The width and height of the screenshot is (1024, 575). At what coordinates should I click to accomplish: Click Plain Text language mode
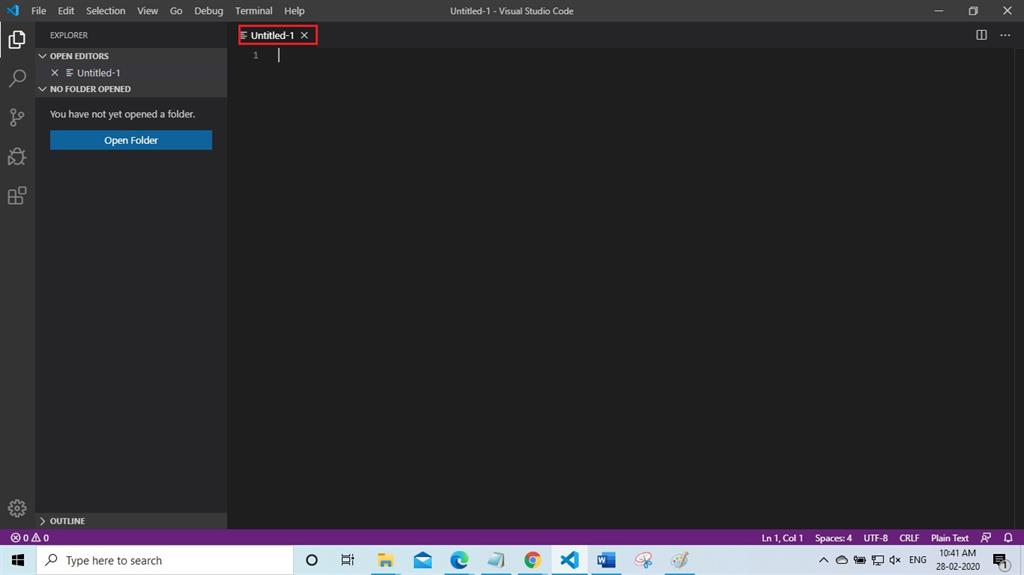click(x=950, y=538)
